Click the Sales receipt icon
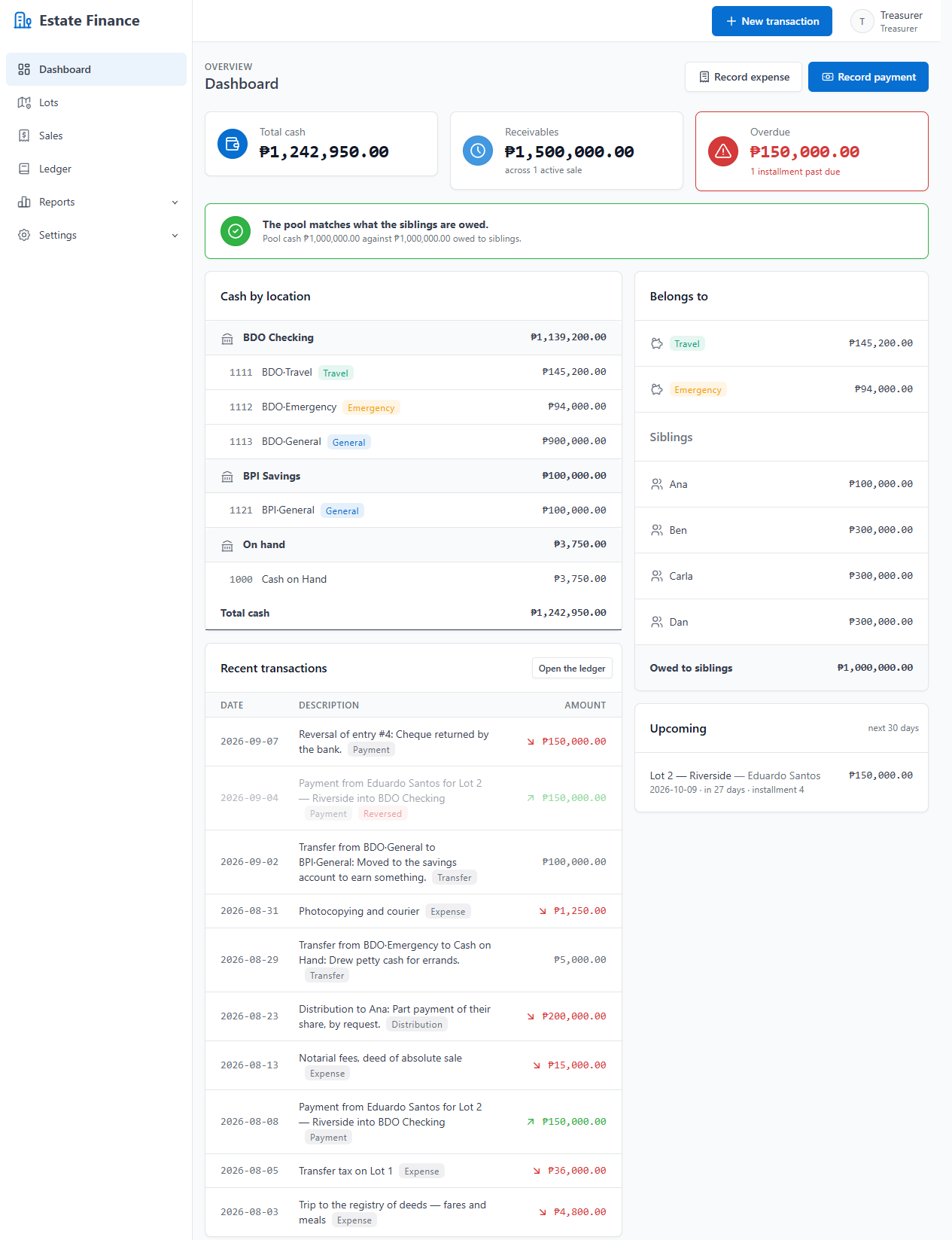952x1240 pixels. (24, 136)
